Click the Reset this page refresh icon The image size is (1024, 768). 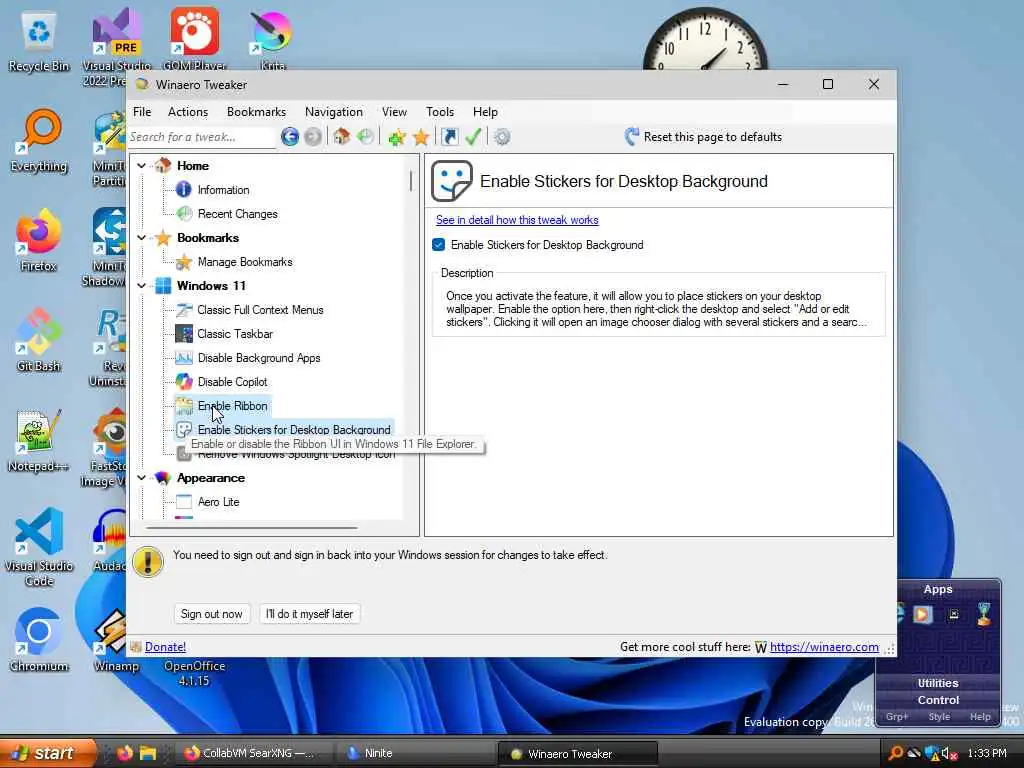pyautogui.click(x=632, y=136)
